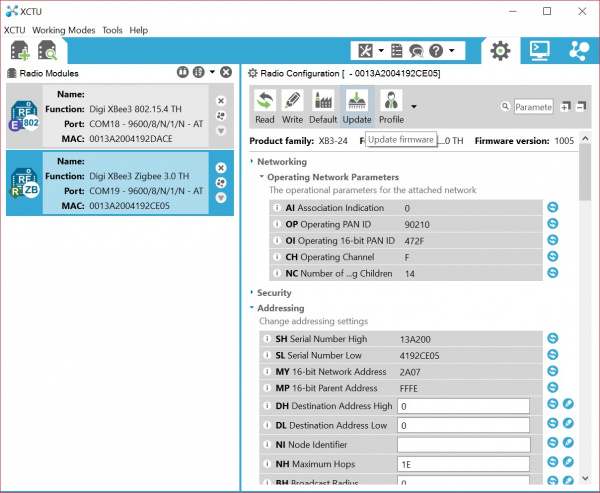Write the DL Destination Address Low value

(568, 423)
